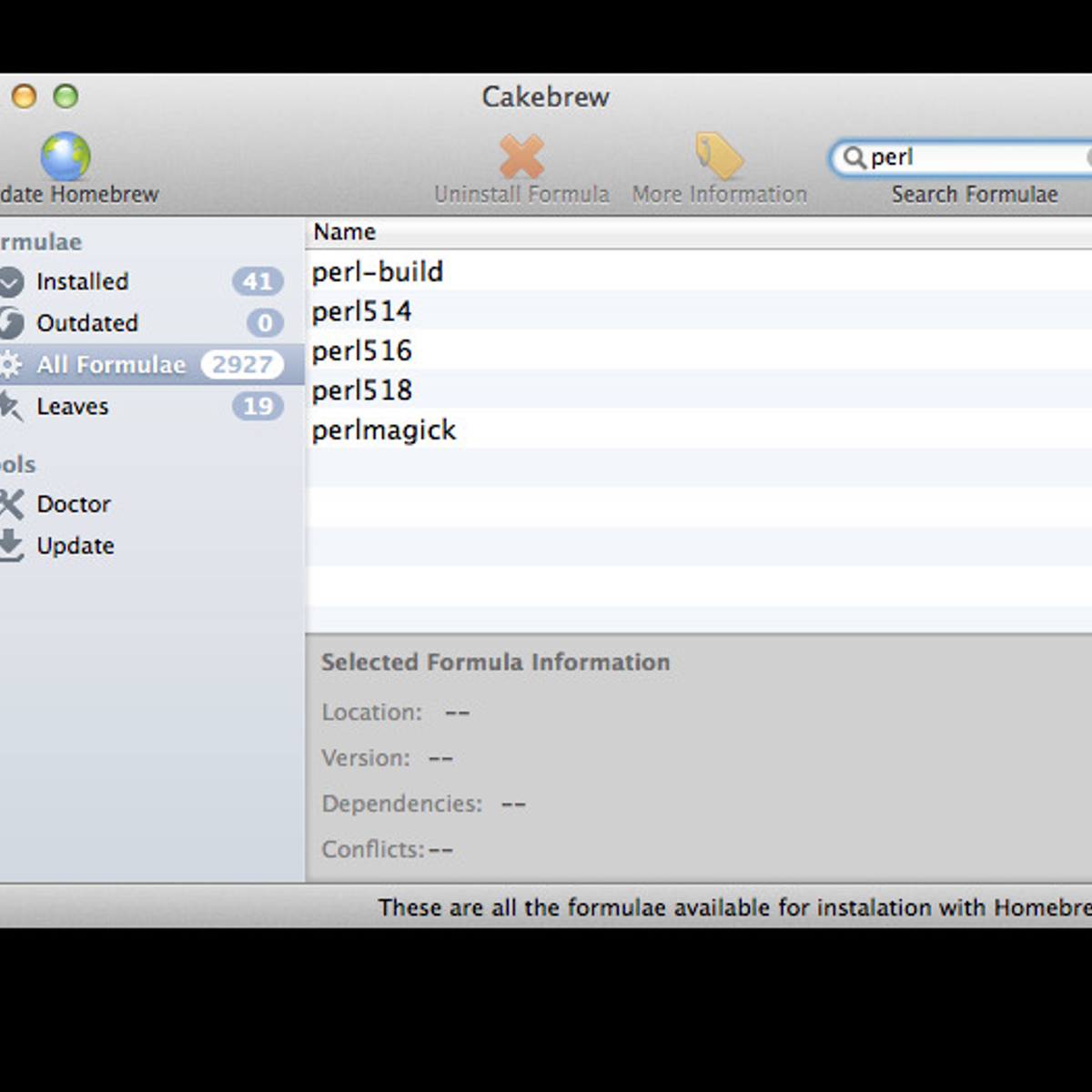Select the perlmagick formula row
Screen dimensions: 1092x1092
pyautogui.click(x=699, y=430)
